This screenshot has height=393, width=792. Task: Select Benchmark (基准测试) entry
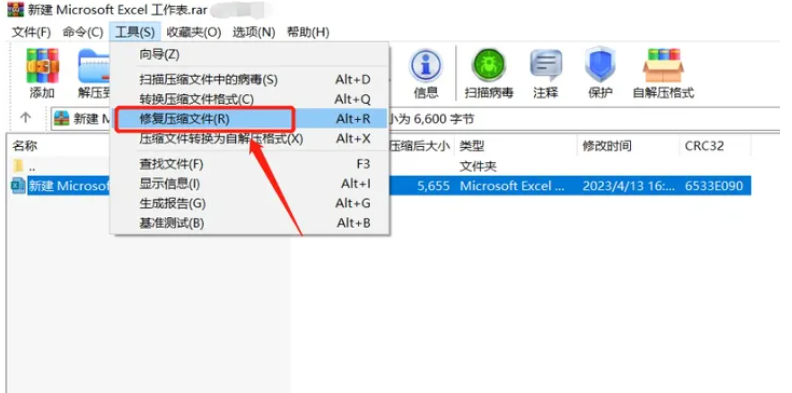tap(250, 223)
